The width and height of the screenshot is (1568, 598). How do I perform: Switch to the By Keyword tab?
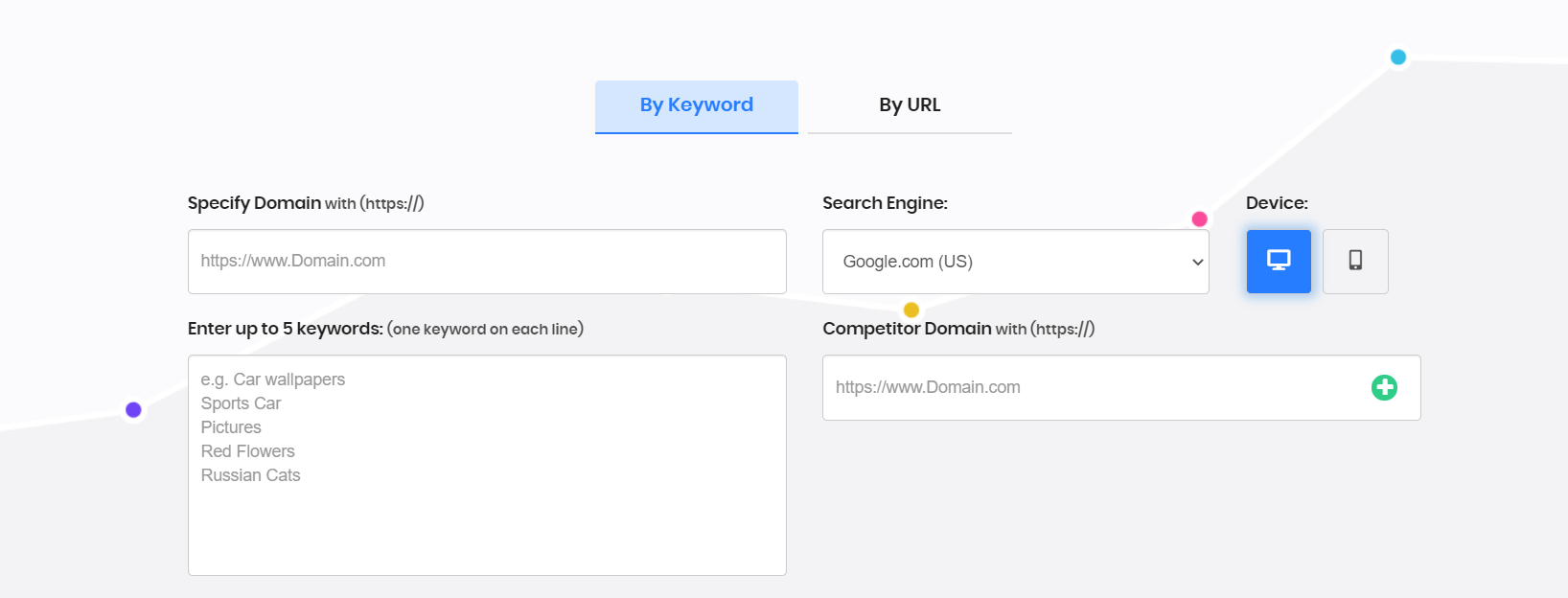pos(697,106)
